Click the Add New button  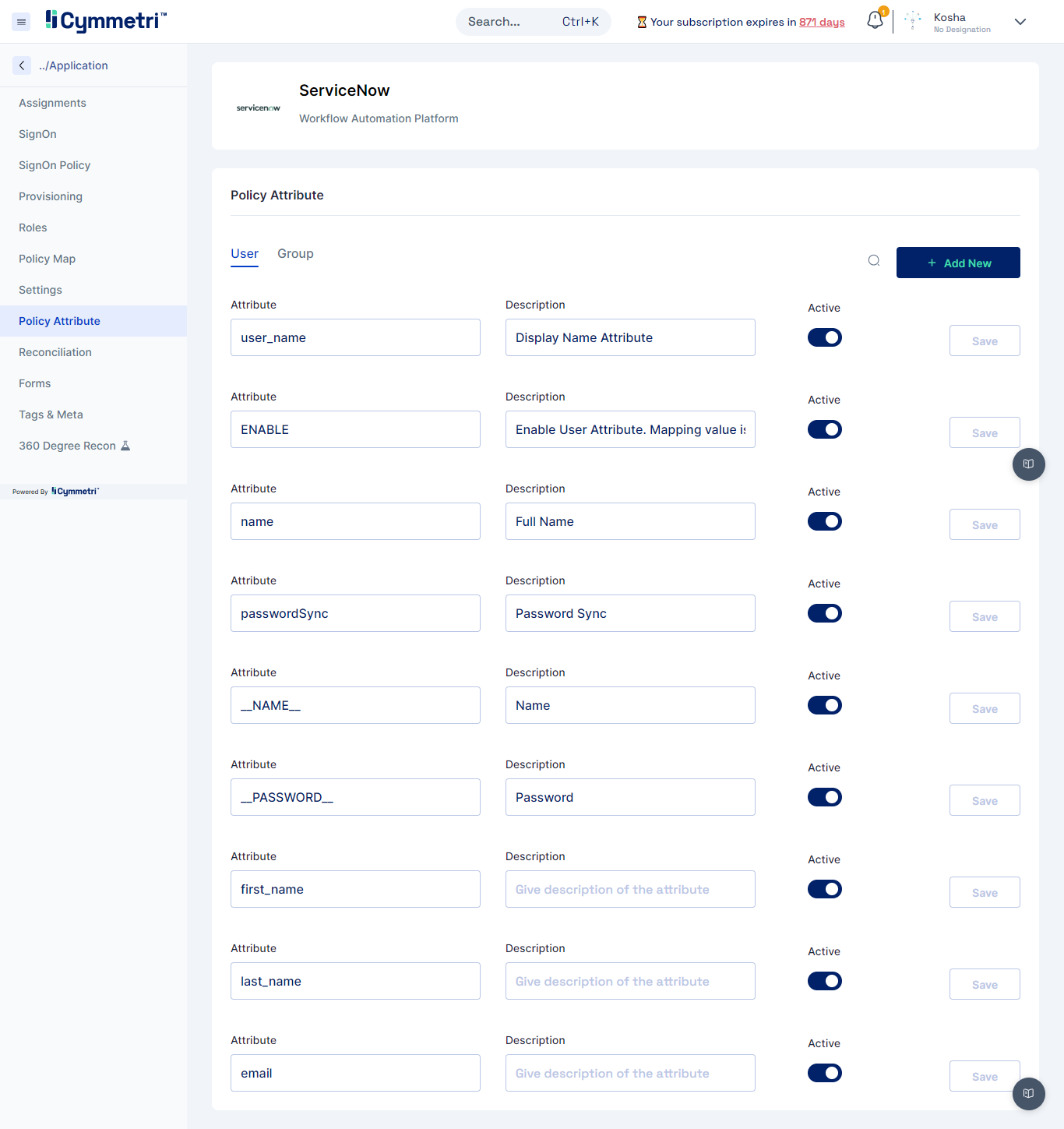957,263
